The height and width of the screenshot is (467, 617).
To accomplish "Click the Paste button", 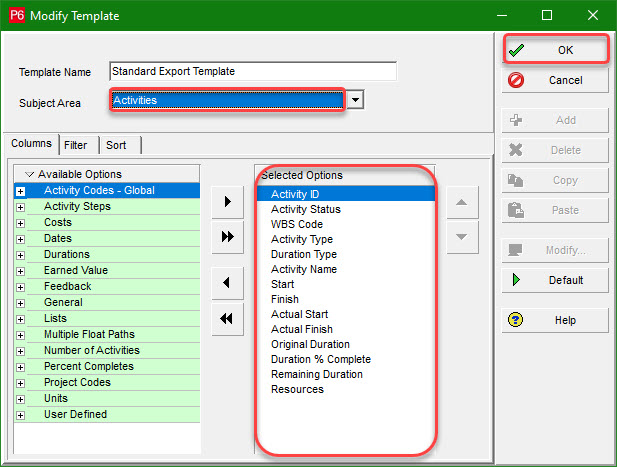I will pyautogui.click(x=555, y=210).
